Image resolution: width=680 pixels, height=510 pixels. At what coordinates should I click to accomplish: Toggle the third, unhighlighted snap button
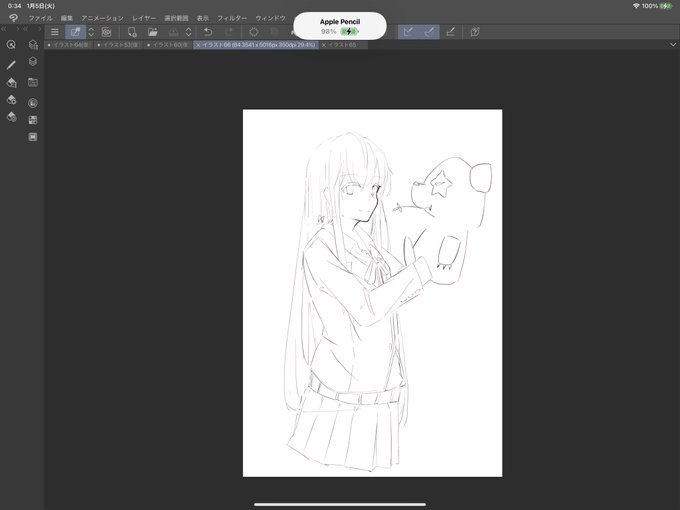[450, 32]
